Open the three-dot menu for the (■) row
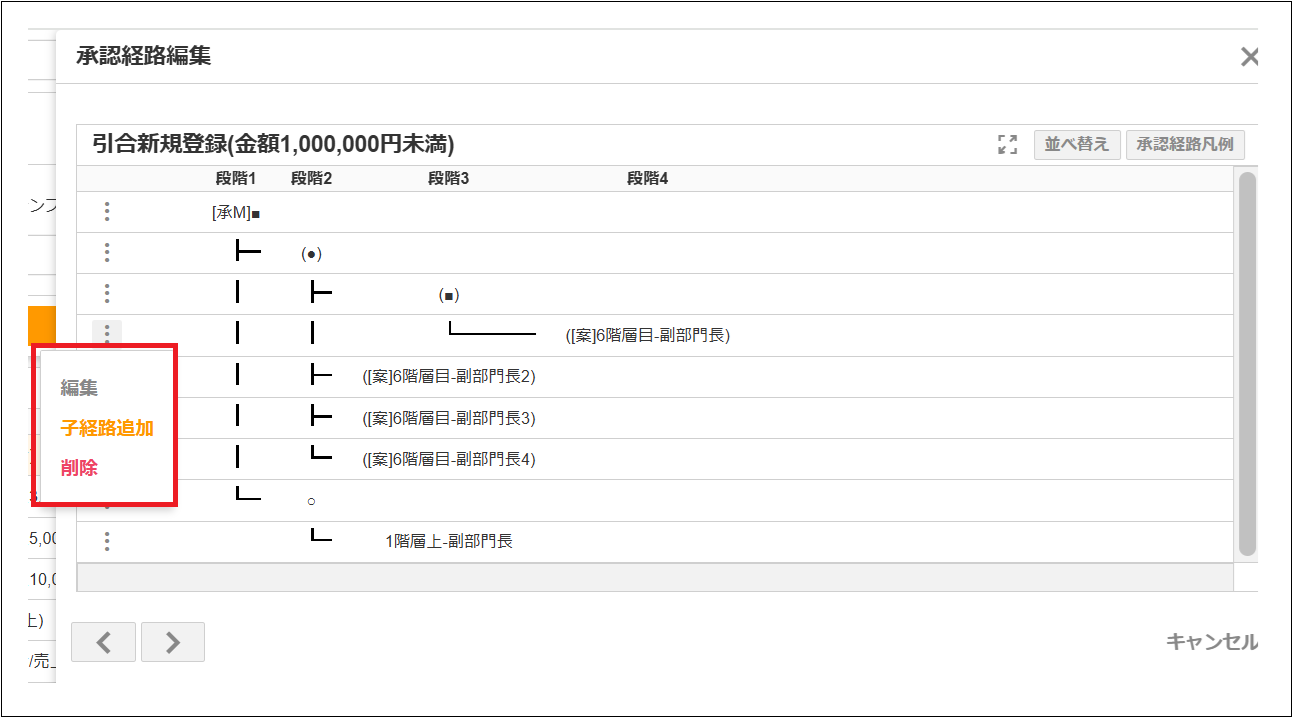The height and width of the screenshot is (720, 1293). pyautogui.click(x=107, y=294)
